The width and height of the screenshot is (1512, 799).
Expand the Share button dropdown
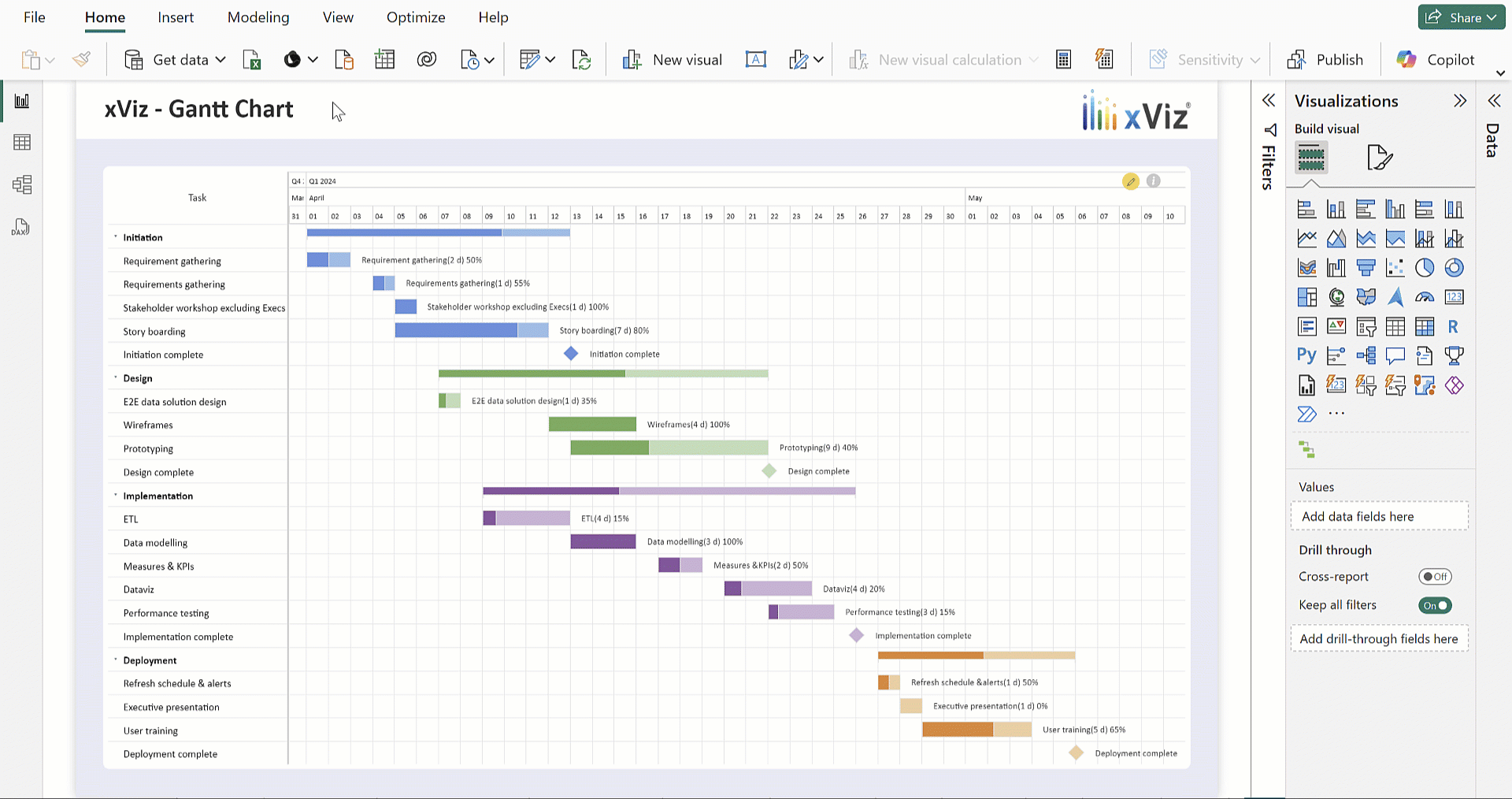coord(1491,17)
